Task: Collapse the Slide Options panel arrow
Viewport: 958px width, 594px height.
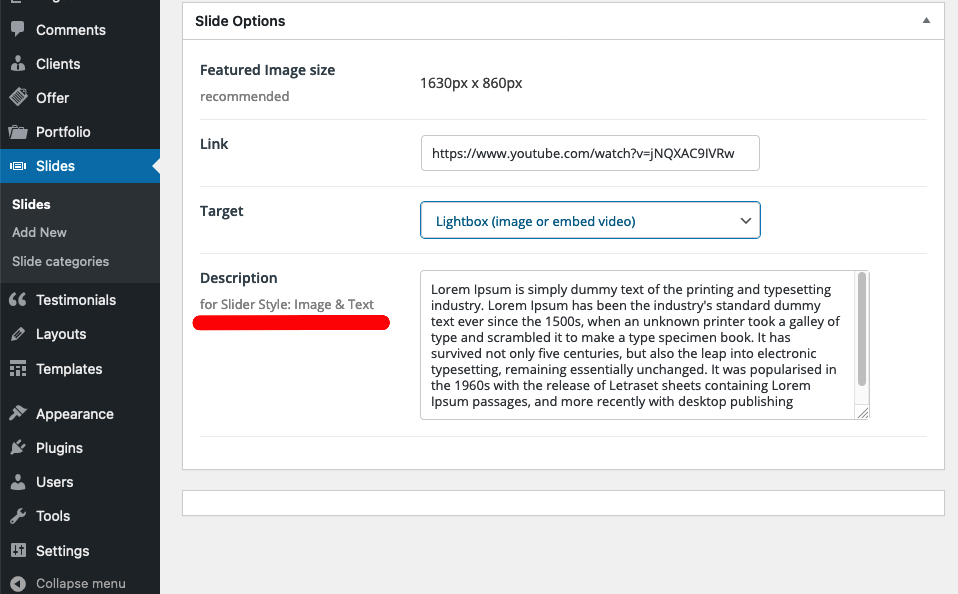Action: 926,21
